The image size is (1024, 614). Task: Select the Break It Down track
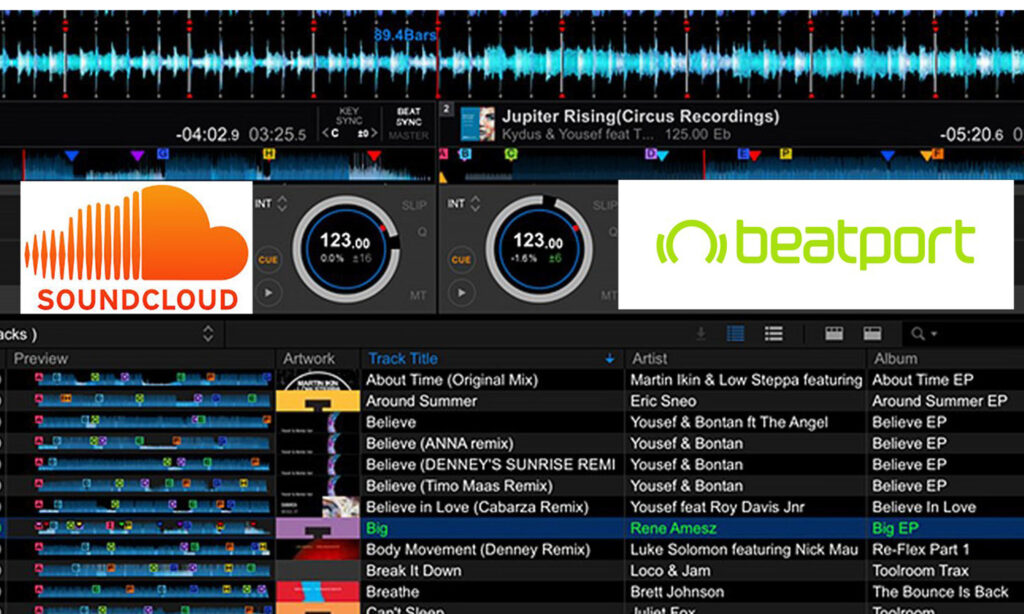413,571
